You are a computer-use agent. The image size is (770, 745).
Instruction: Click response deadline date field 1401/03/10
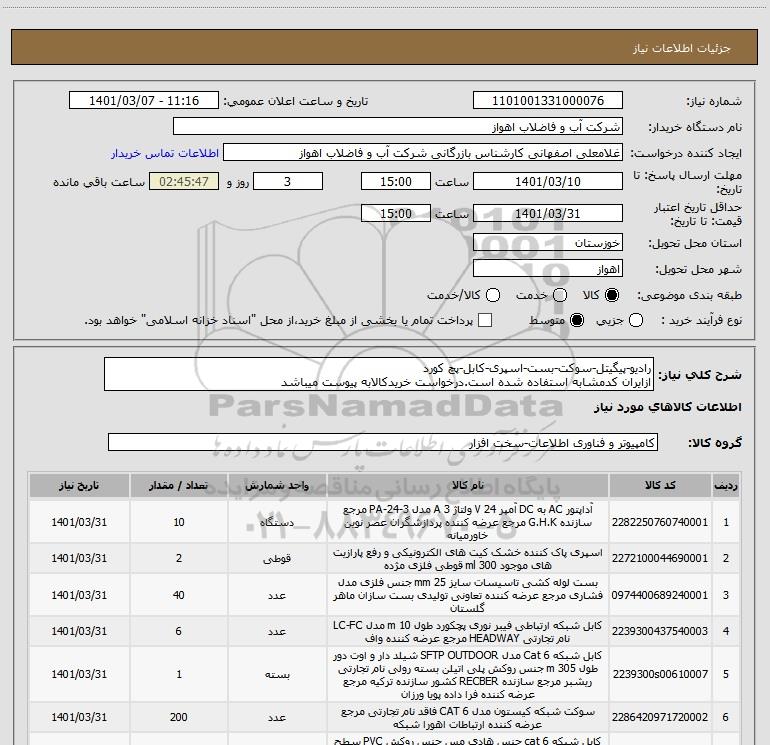coord(548,181)
